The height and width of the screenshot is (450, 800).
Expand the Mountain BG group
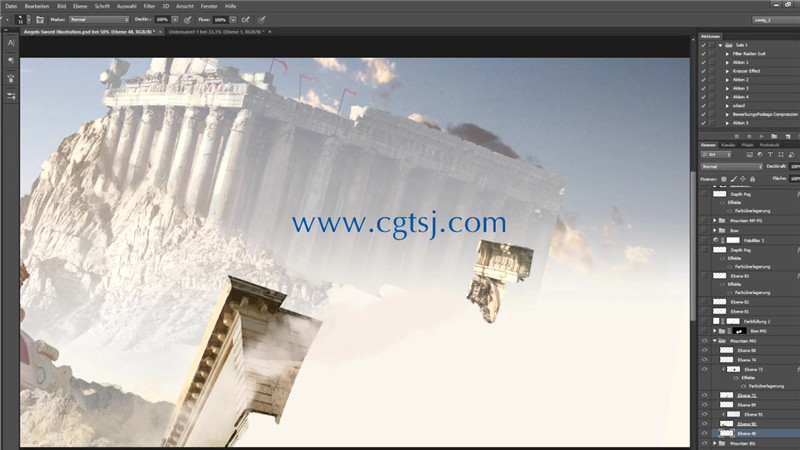pyautogui.click(x=715, y=443)
